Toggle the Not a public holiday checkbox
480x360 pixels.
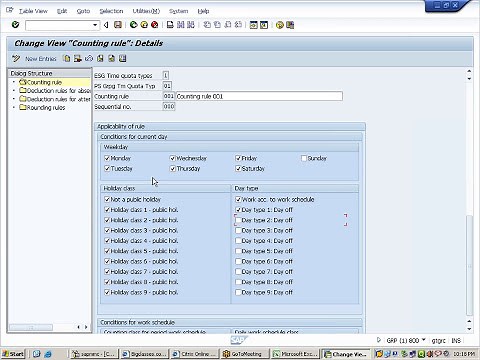coord(107,199)
